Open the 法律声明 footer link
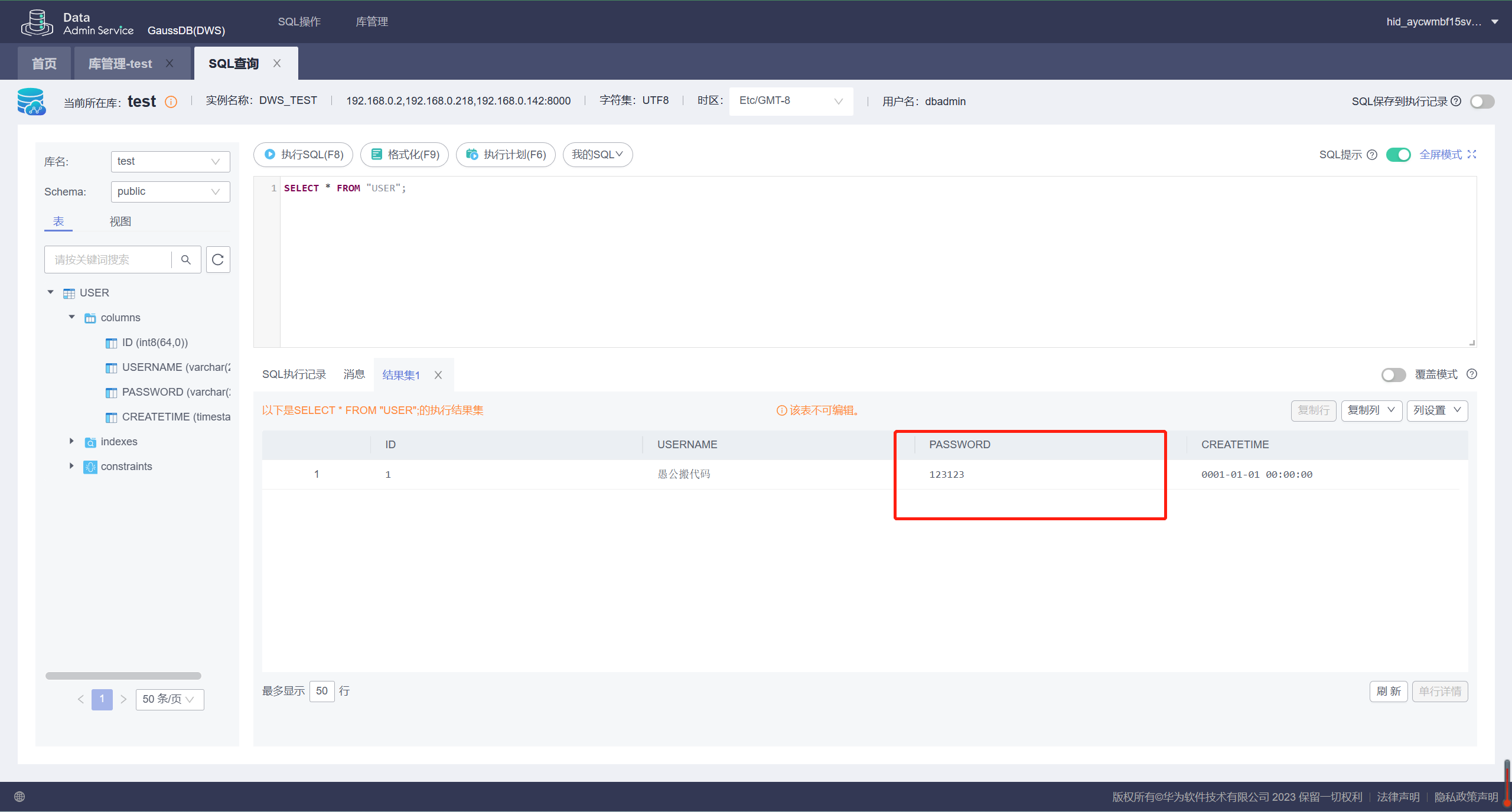1512x812 pixels. point(1398,797)
